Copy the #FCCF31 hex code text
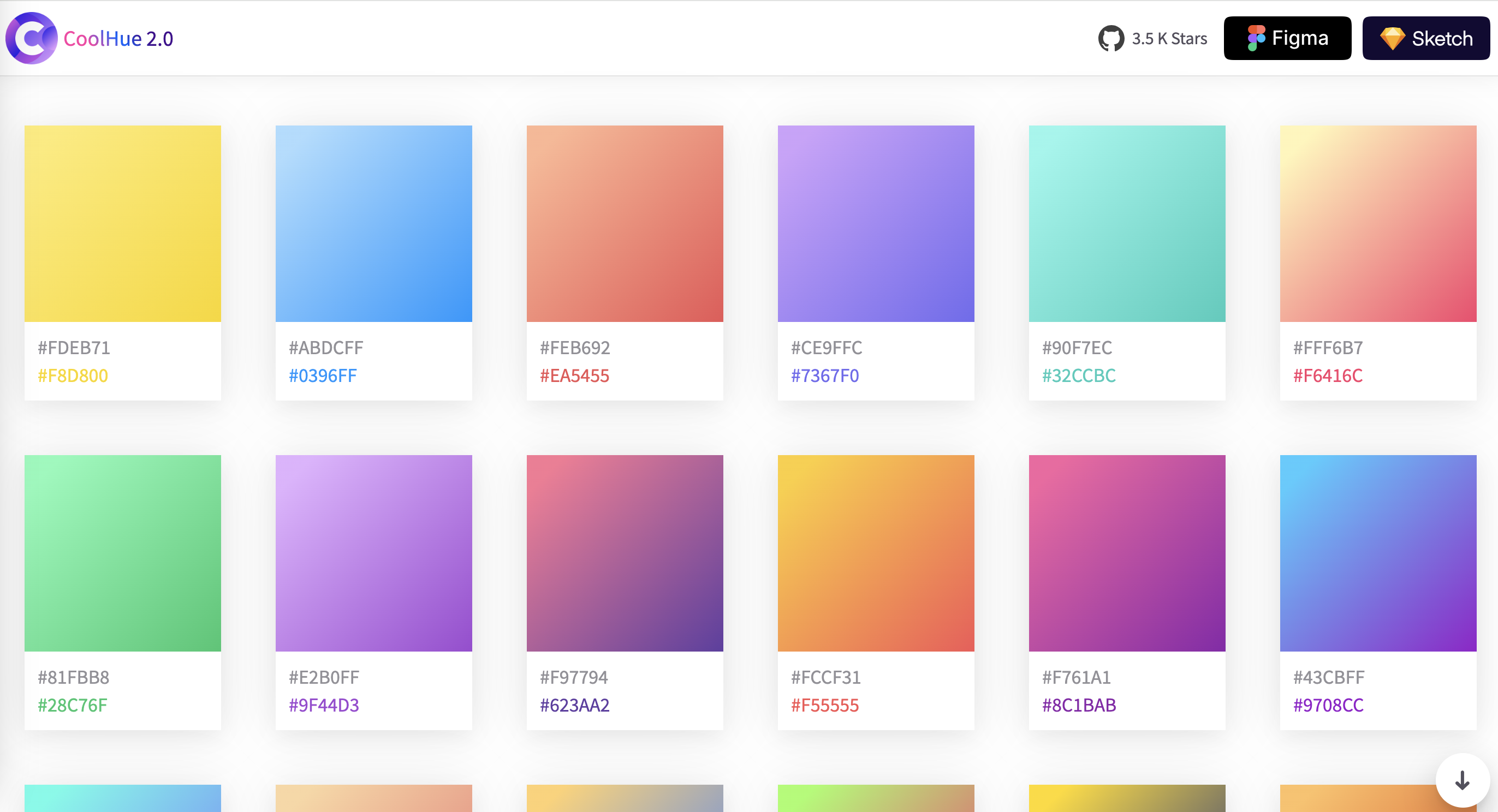The image size is (1498, 812). tap(825, 677)
